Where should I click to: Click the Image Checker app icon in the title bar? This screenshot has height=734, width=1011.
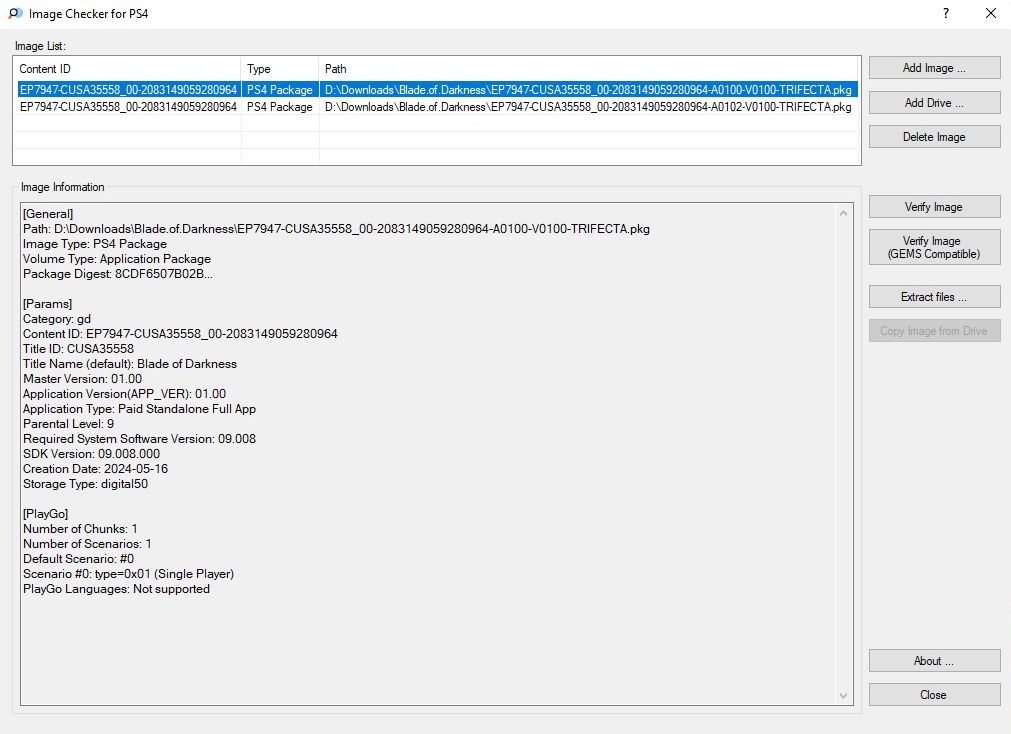(15, 14)
